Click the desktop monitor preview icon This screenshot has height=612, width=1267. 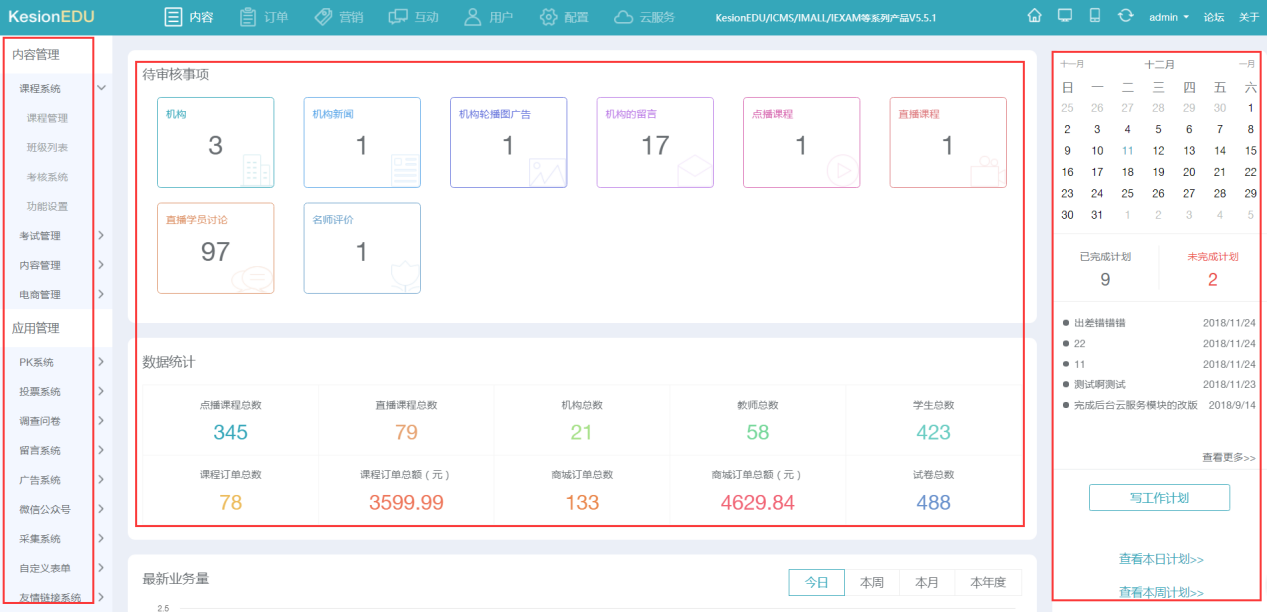coord(1064,16)
